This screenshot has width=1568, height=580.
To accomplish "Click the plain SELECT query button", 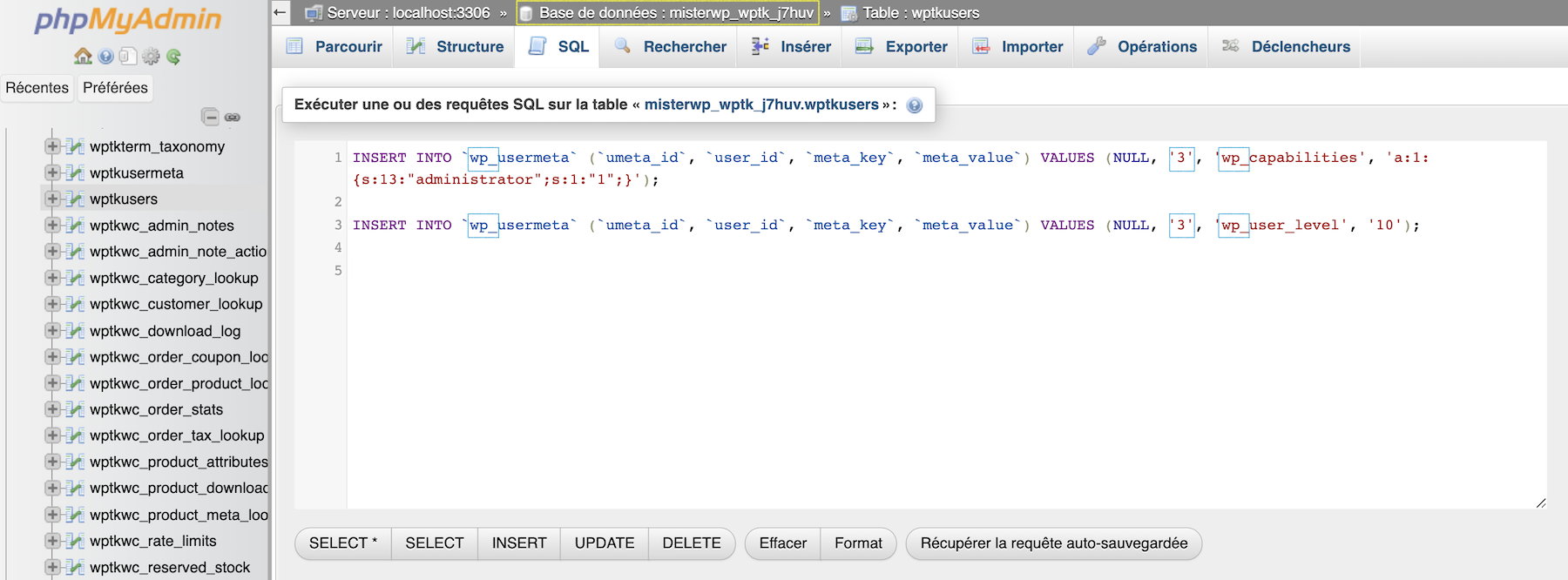I will 435,543.
